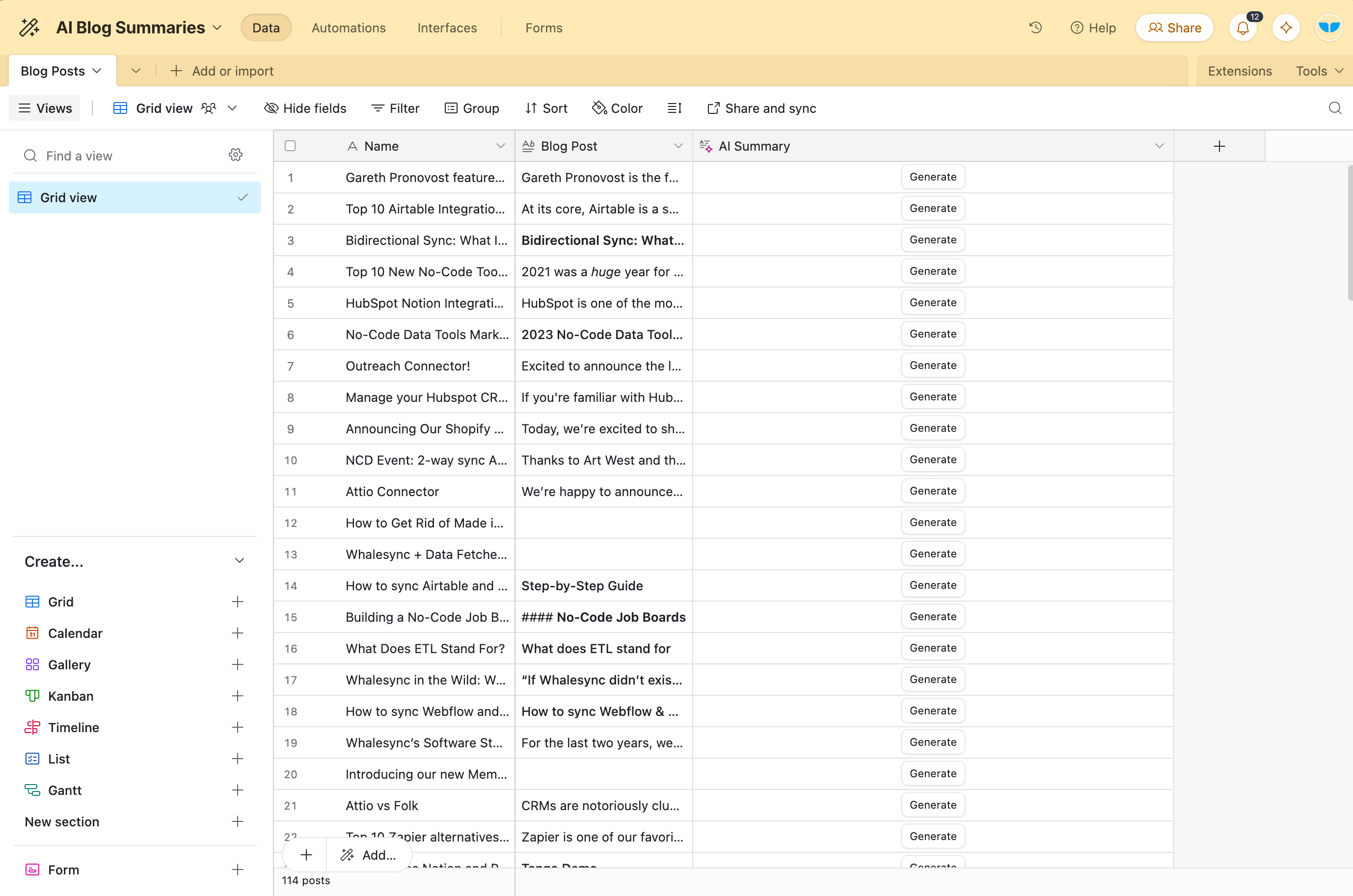The width and height of the screenshot is (1353, 896).
Task: Click the AI assistant sparkle icon
Action: click(x=1286, y=27)
